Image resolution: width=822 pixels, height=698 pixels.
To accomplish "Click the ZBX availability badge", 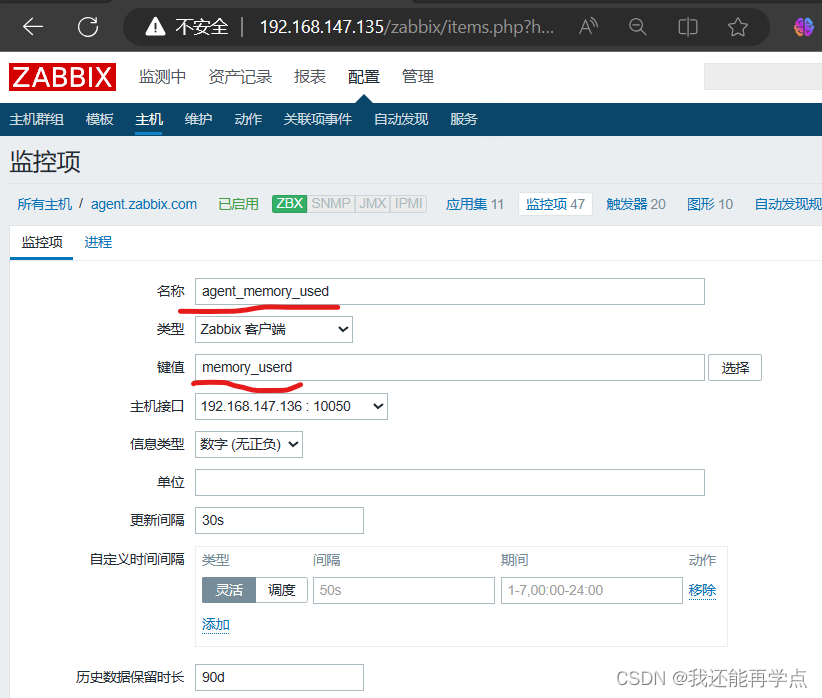I will point(289,203).
